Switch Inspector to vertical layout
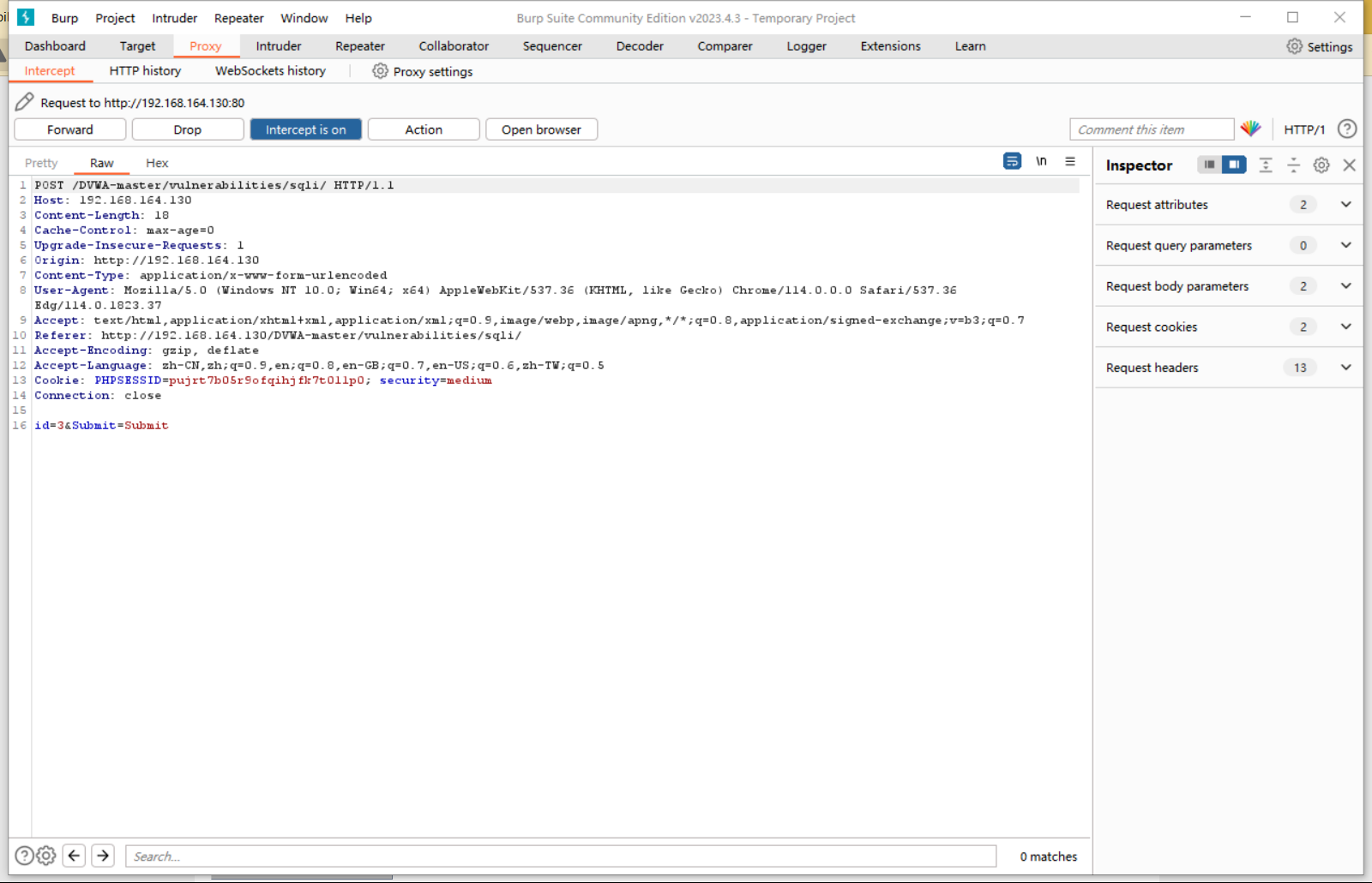1372x883 pixels. (1234, 165)
